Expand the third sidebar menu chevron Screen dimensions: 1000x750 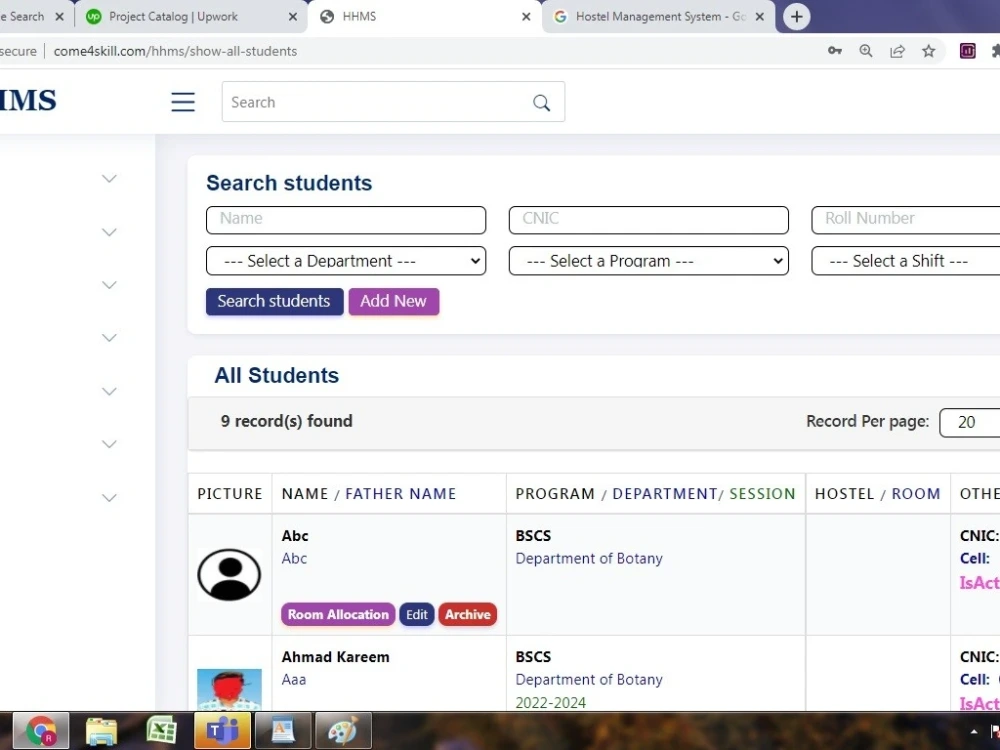tap(110, 285)
